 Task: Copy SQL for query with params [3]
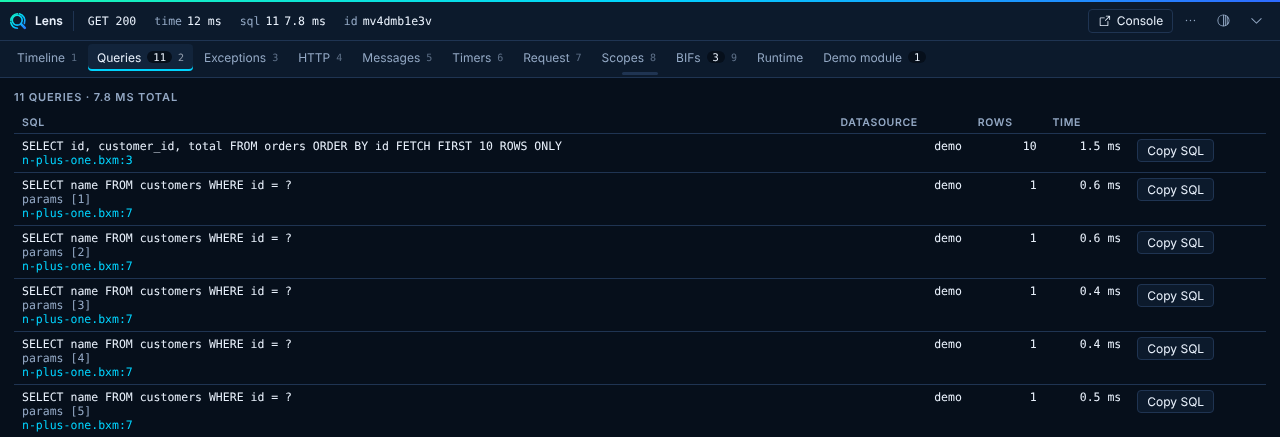pyautogui.click(x=1175, y=296)
